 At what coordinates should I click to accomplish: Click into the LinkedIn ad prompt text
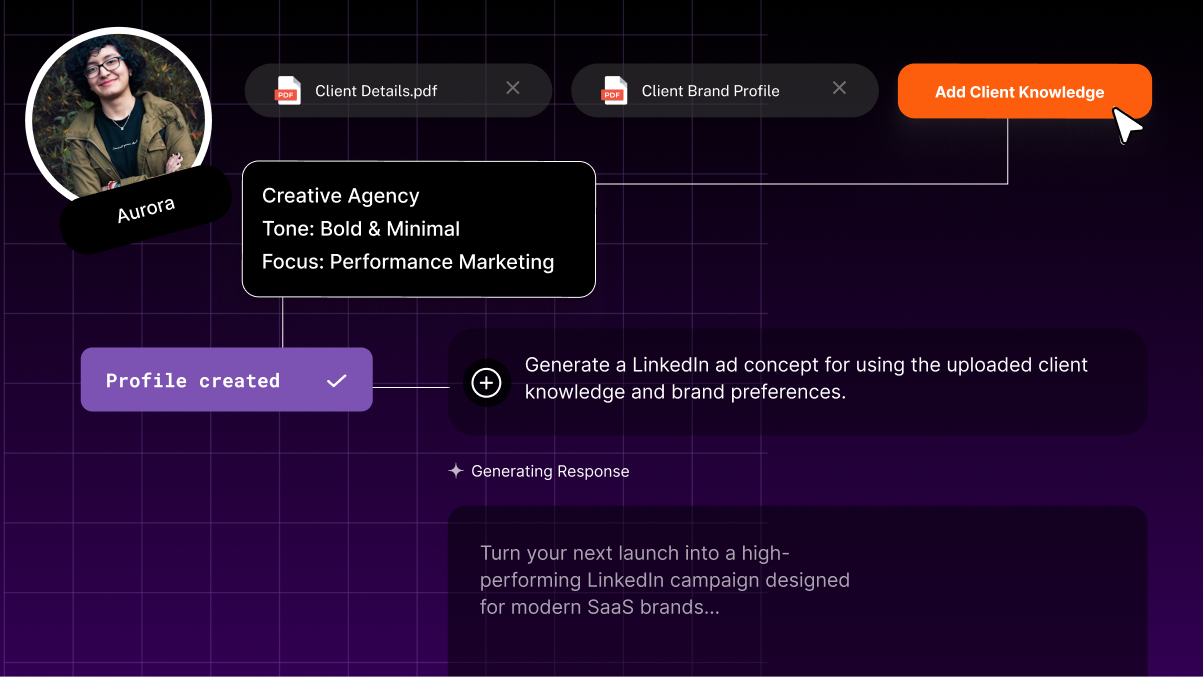coord(806,378)
